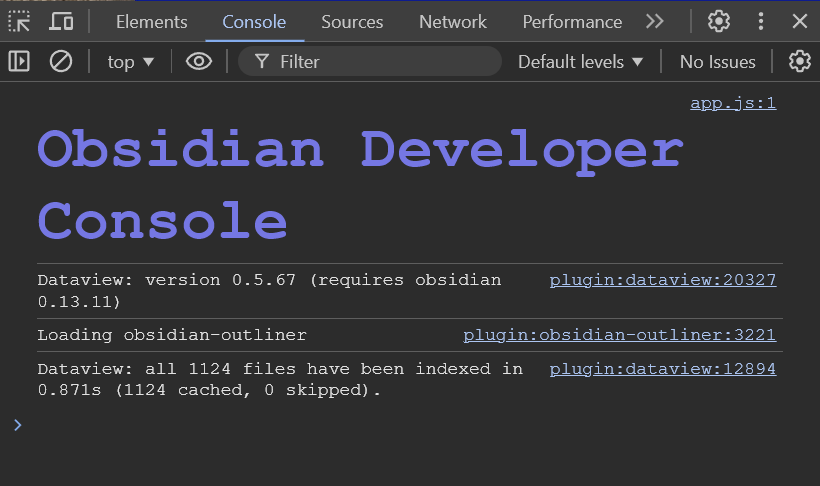Screen dimensions: 820x486
Task: Show more tabs with the double chevron
Action: click(x=654, y=21)
